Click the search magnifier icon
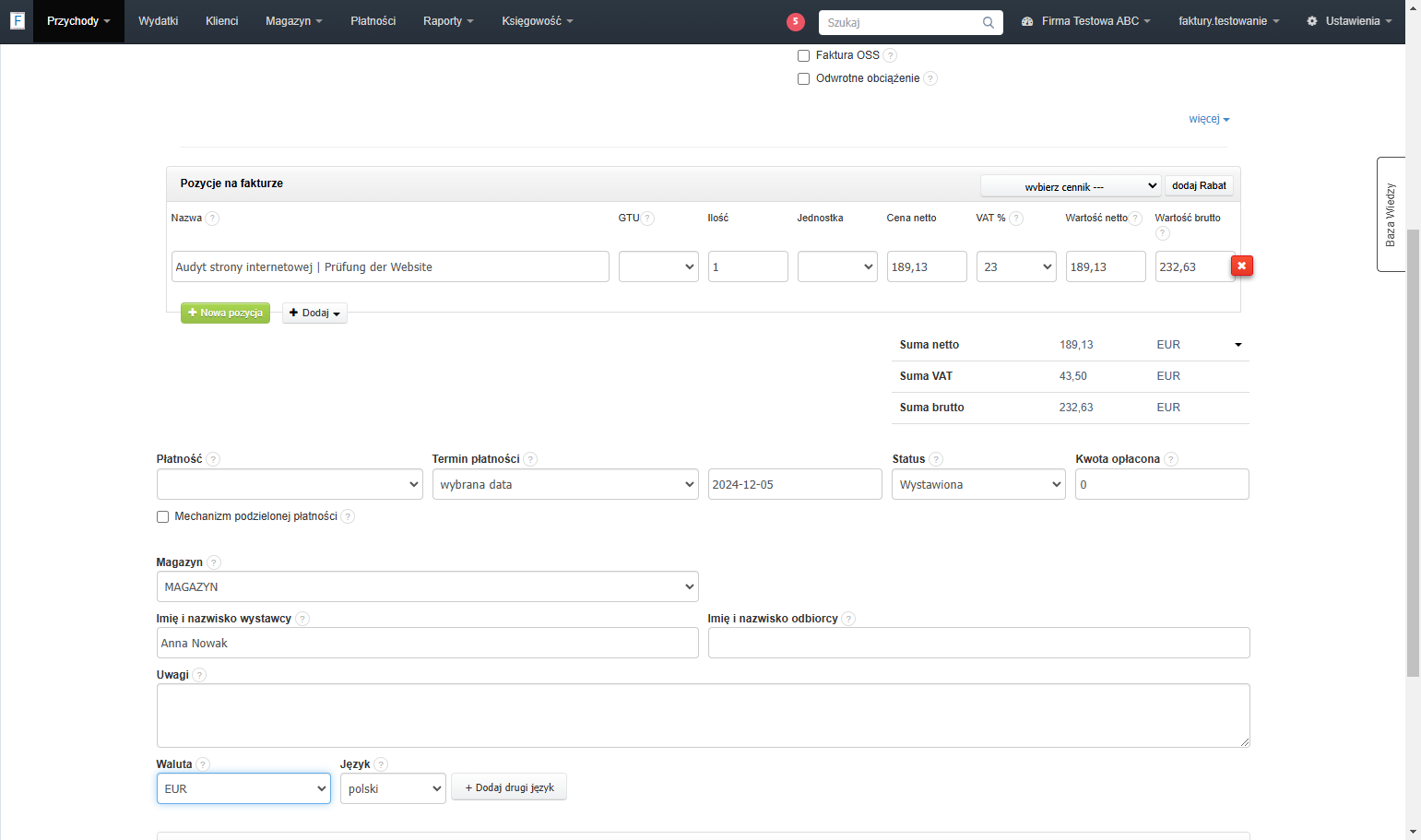1421x840 pixels. pyautogui.click(x=989, y=22)
